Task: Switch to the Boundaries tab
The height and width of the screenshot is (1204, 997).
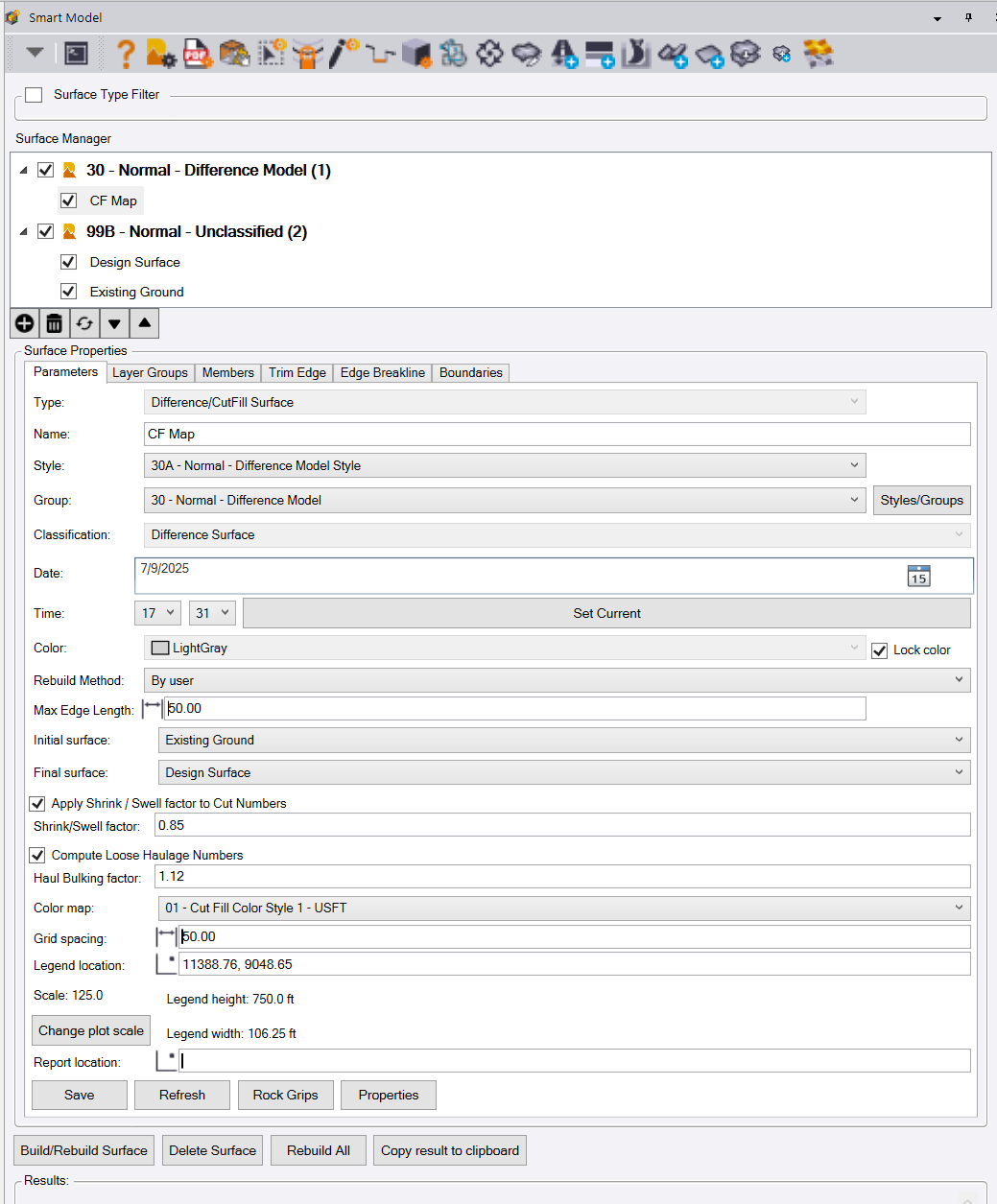Action: pyautogui.click(x=471, y=373)
